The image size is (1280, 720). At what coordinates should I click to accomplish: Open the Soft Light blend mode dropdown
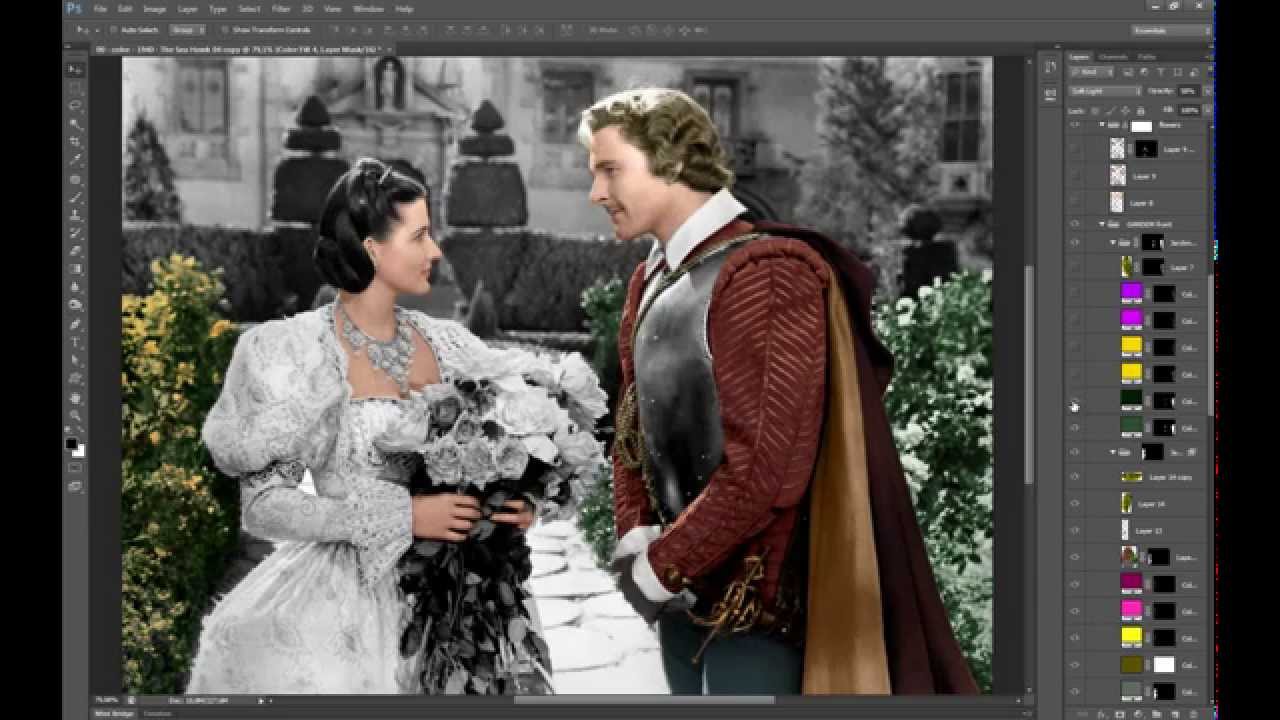pyautogui.click(x=1105, y=90)
